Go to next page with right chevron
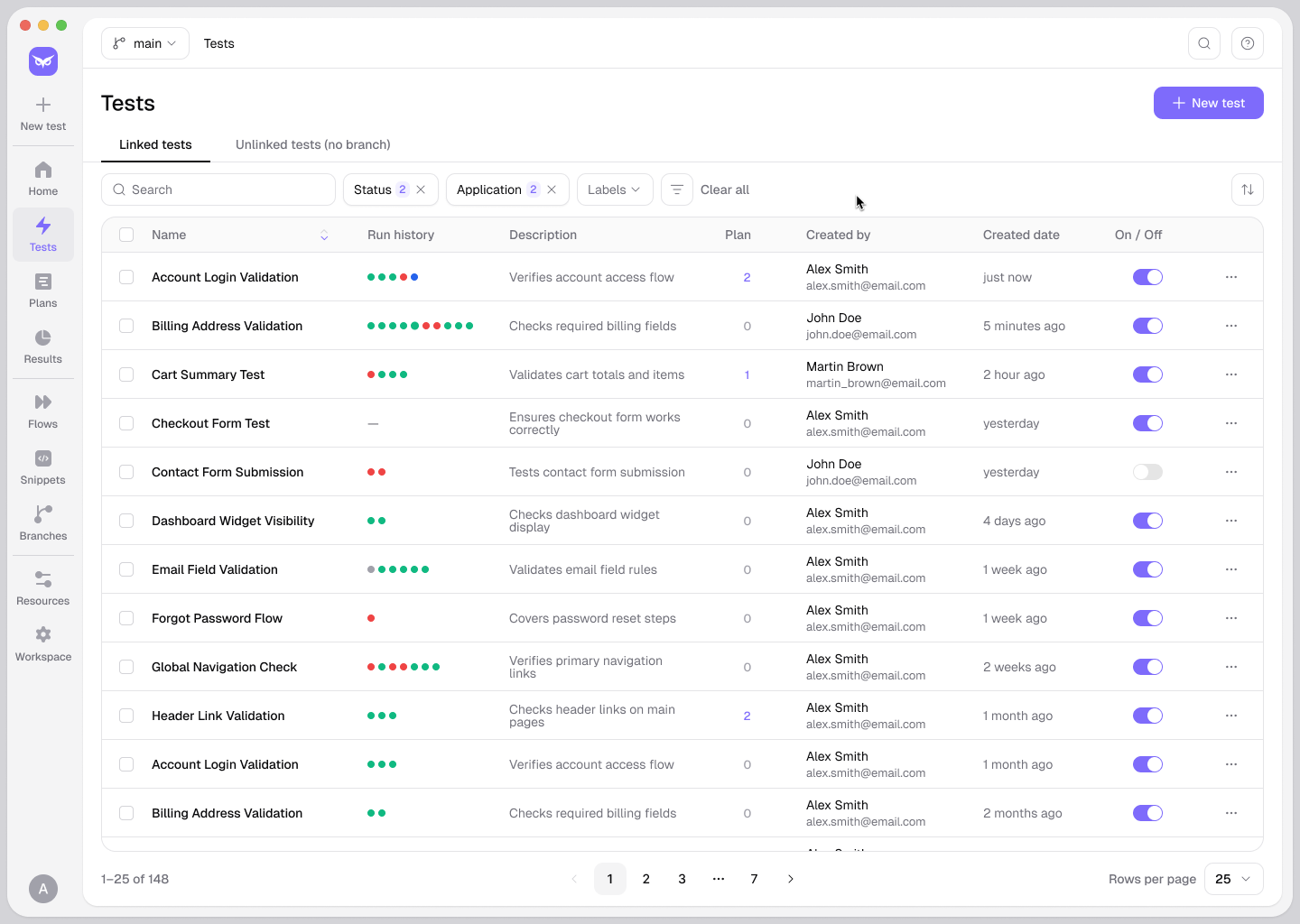1300x924 pixels. click(791, 879)
